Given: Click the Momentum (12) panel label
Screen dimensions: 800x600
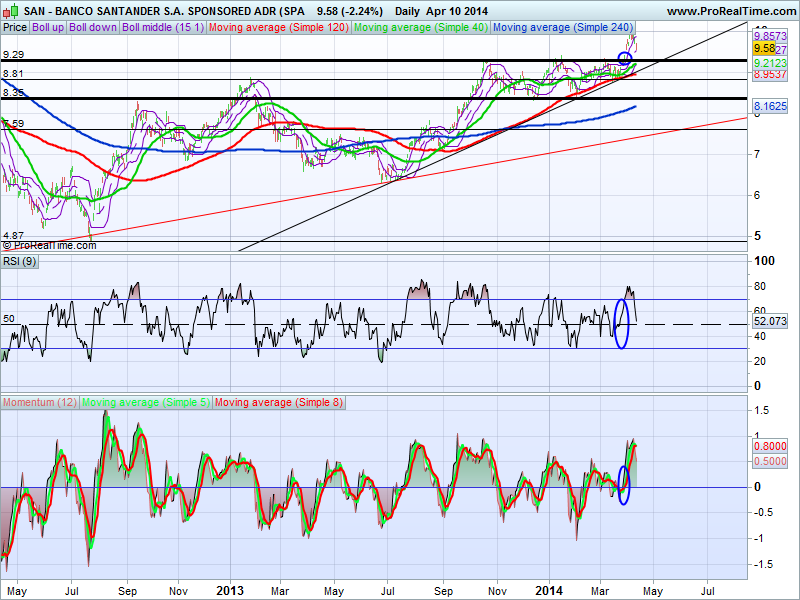Looking at the screenshot, I should (39, 403).
